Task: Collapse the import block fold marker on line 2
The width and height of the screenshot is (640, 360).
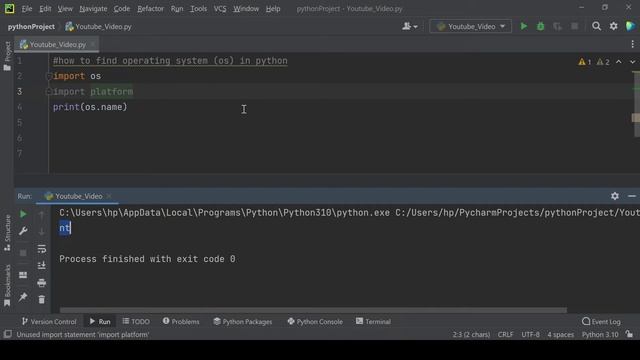Action: point(49,76)
